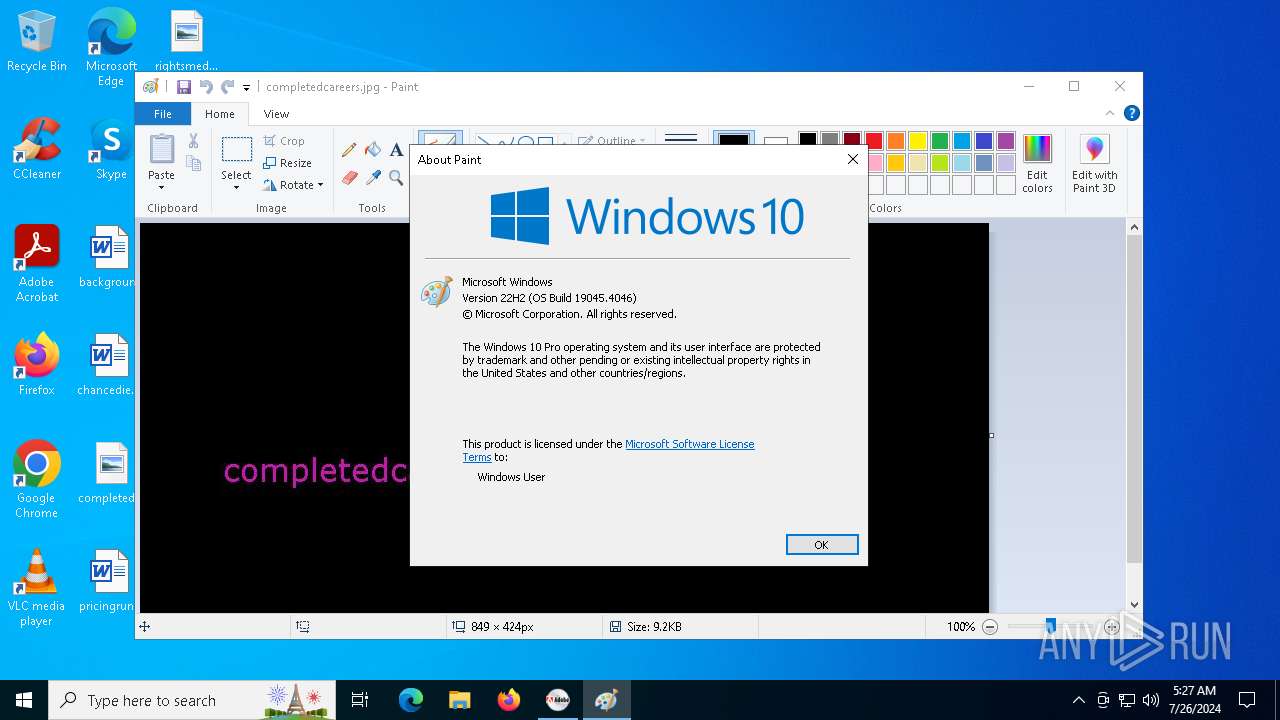Click the Crop tool
Viewport: 1280px width, 720px height.
(x=284, y=141)
